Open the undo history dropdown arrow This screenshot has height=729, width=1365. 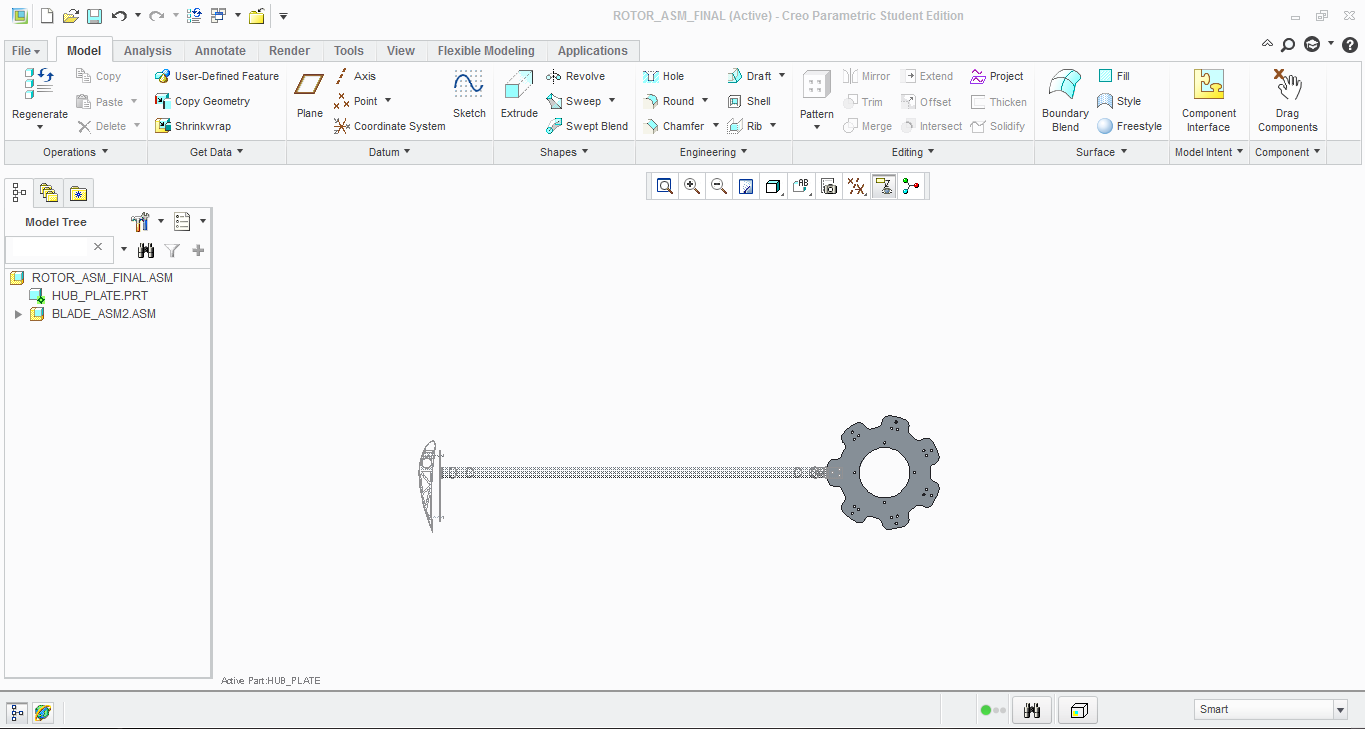tap(138, 16)
